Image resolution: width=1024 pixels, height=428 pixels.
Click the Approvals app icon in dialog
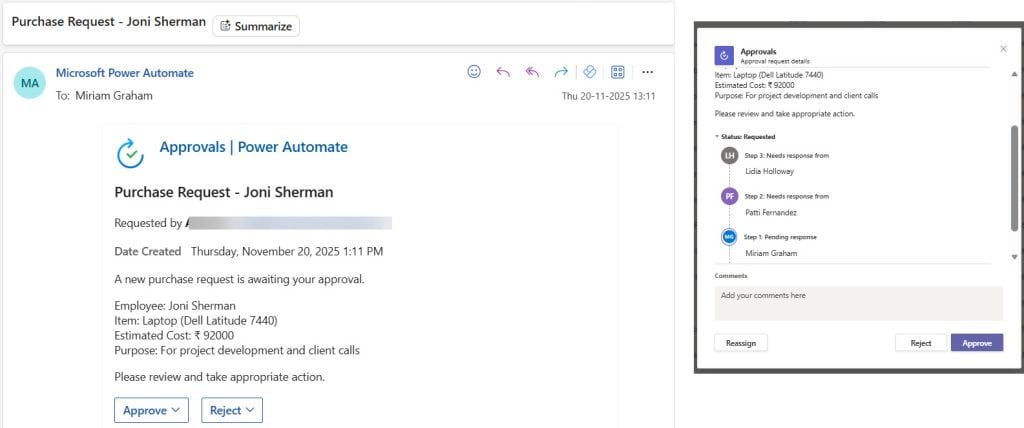pos(724,56)
